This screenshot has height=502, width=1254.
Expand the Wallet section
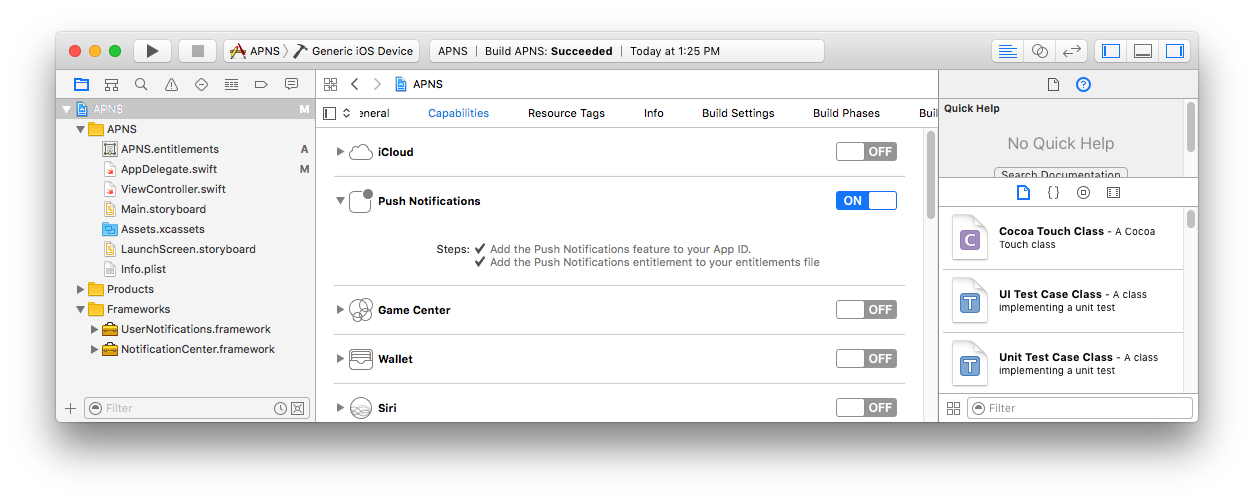[x=340, y=359]
